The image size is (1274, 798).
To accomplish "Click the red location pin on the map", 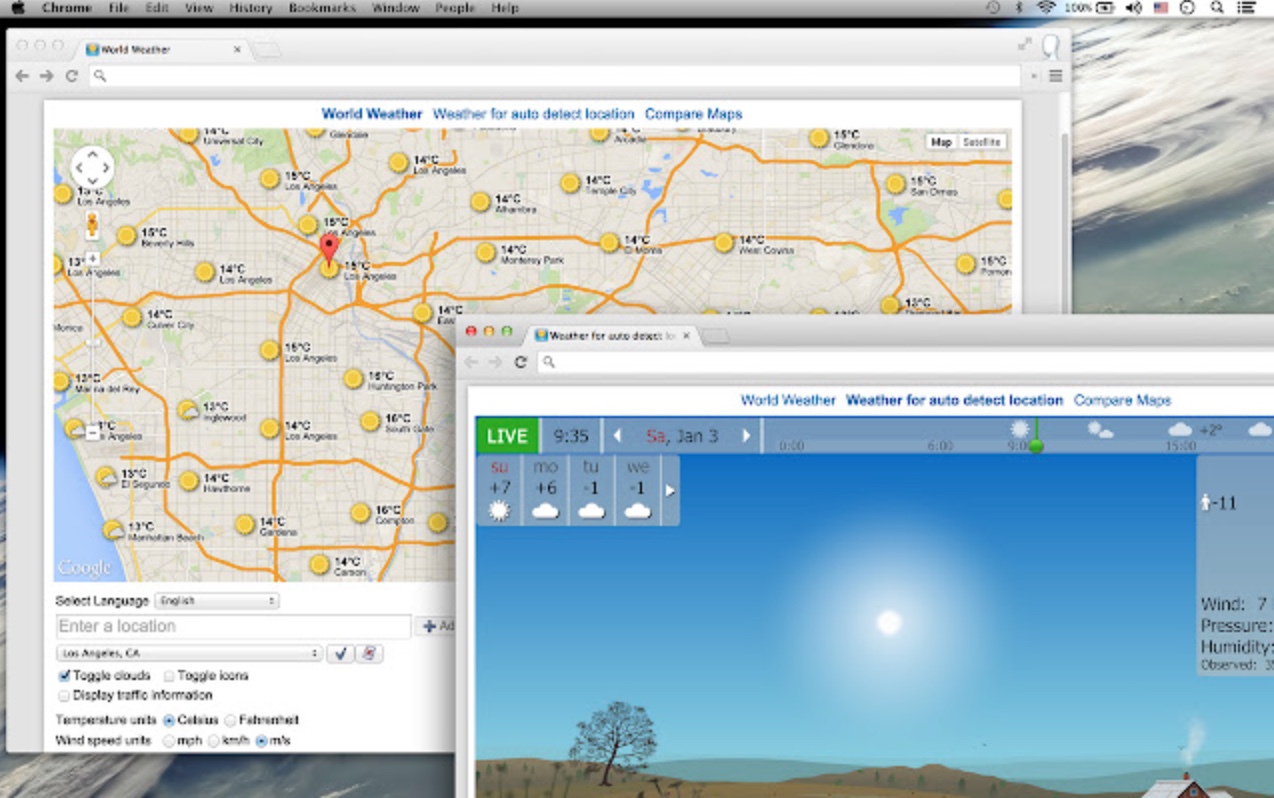I will click(329, 247).
